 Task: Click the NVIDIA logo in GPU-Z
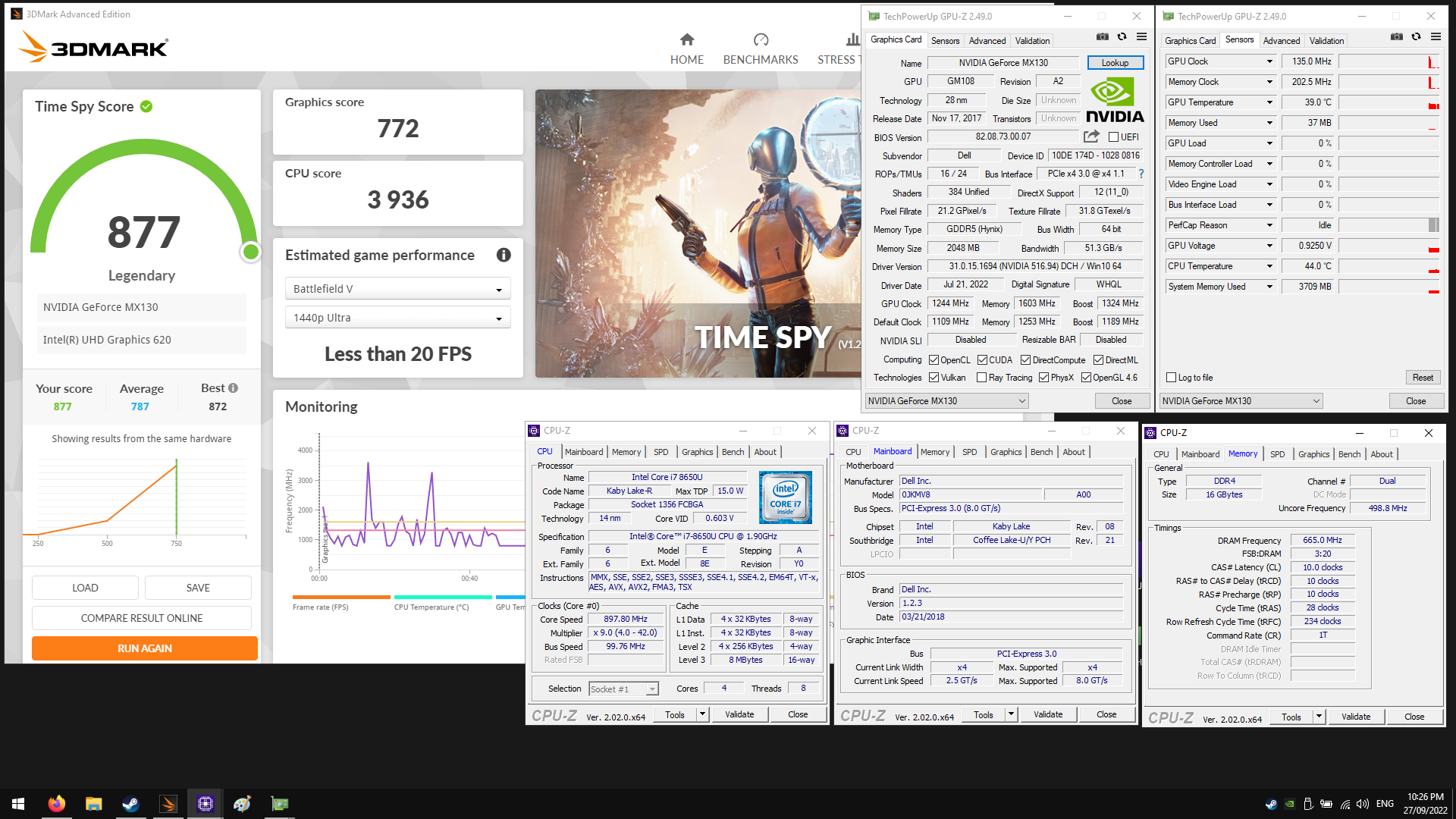pos(1115,101)
